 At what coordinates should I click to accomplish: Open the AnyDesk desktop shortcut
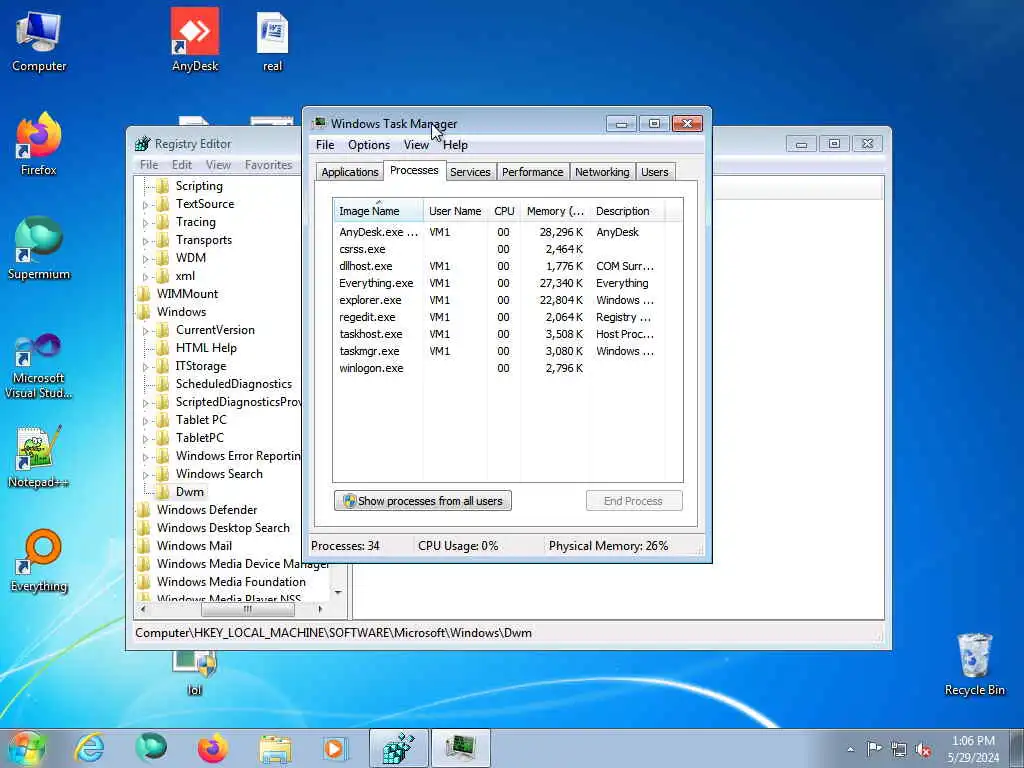click(195, 40)
